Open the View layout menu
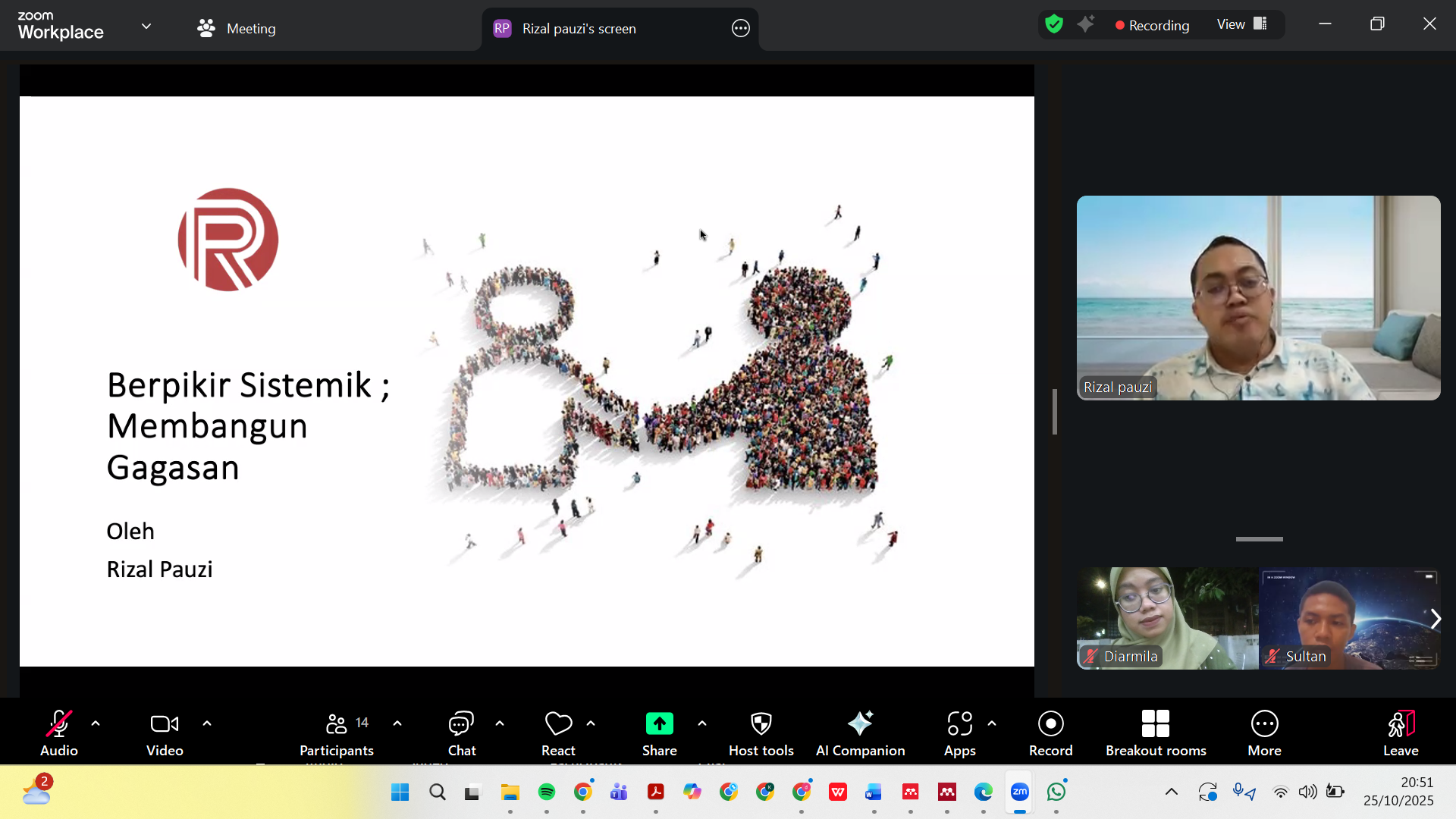The height and width of the screenshot is (819, 1456). pos(1241,24)
